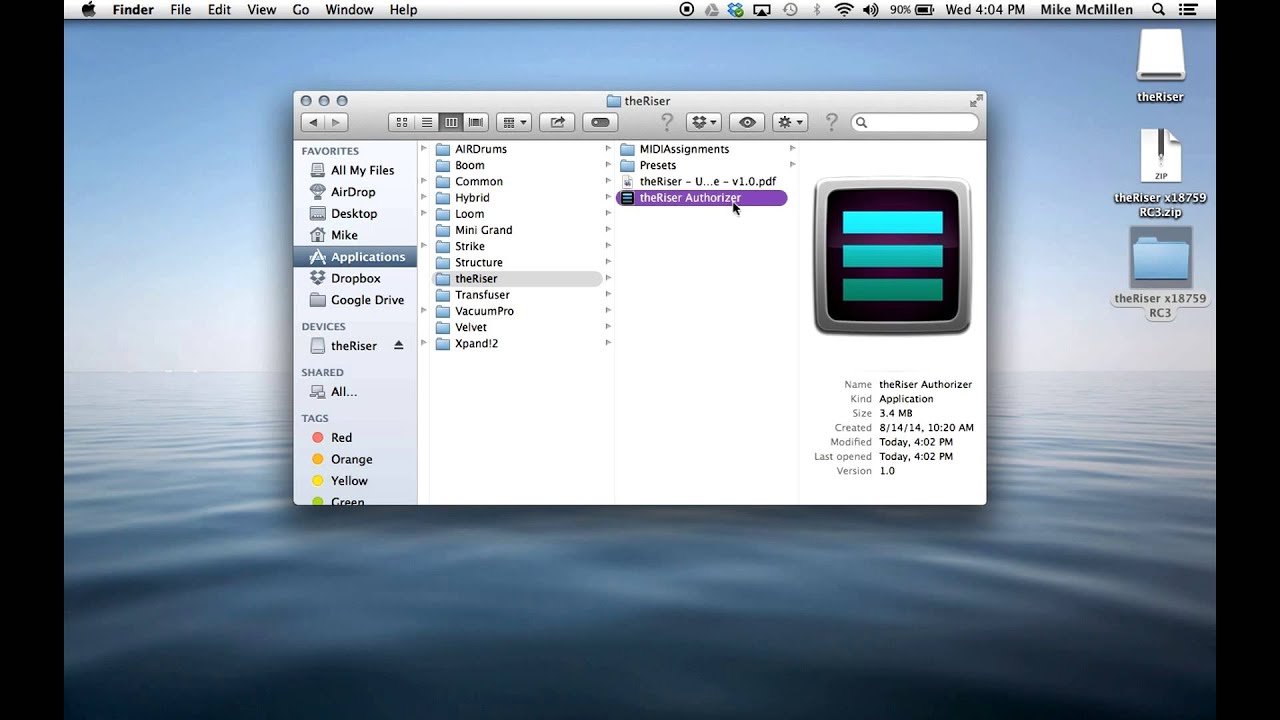Viewport: 1280px width, 720px height.
Task: Select theRiser disk on desktop
Action: (1160, 67)
